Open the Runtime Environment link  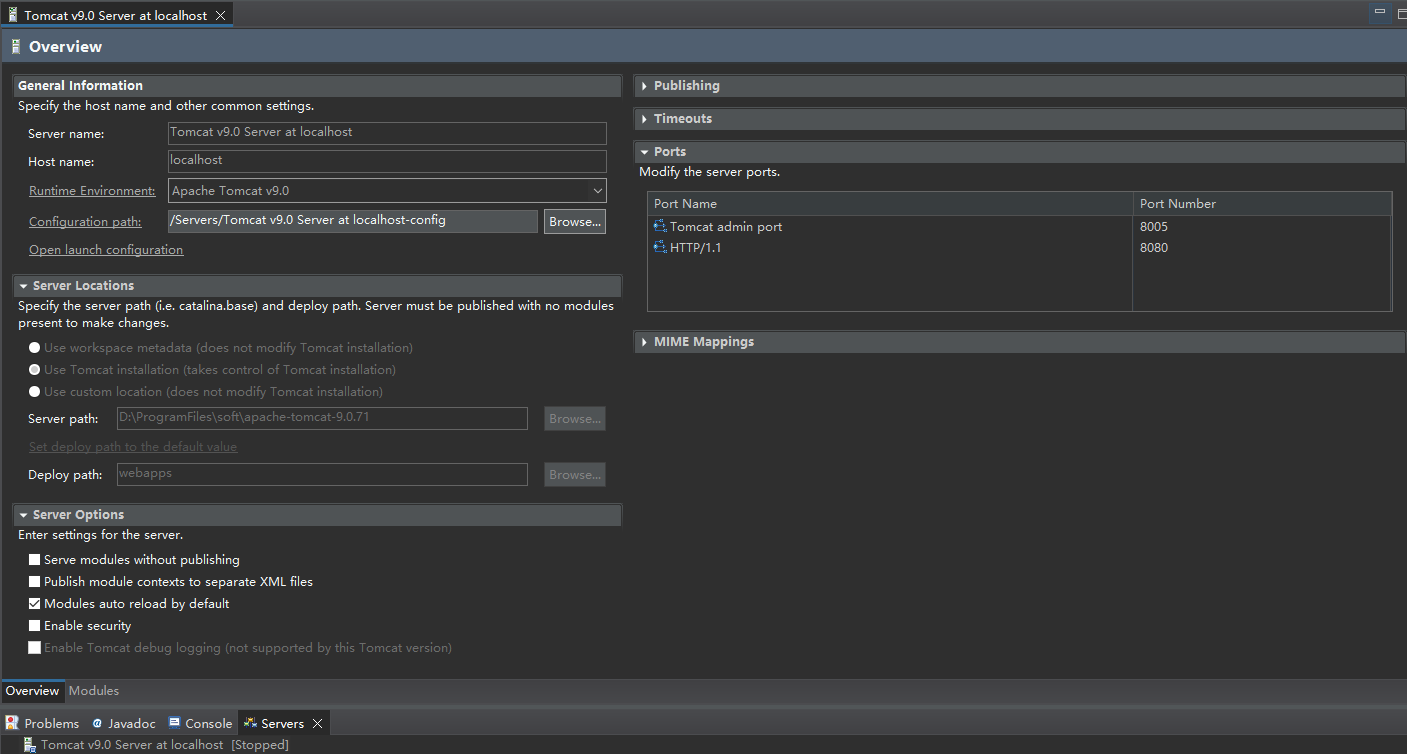tap(92, 191)
